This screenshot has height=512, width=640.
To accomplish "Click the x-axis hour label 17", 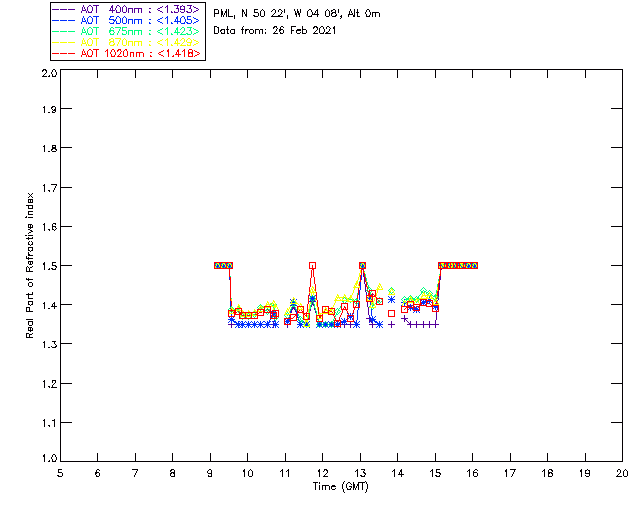I will coord(510,473).
